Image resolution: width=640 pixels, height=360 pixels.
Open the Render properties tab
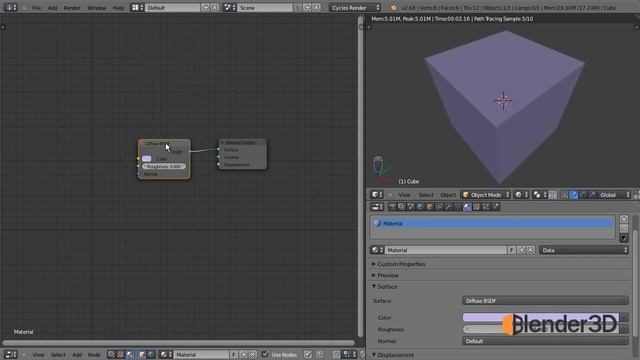392,207
